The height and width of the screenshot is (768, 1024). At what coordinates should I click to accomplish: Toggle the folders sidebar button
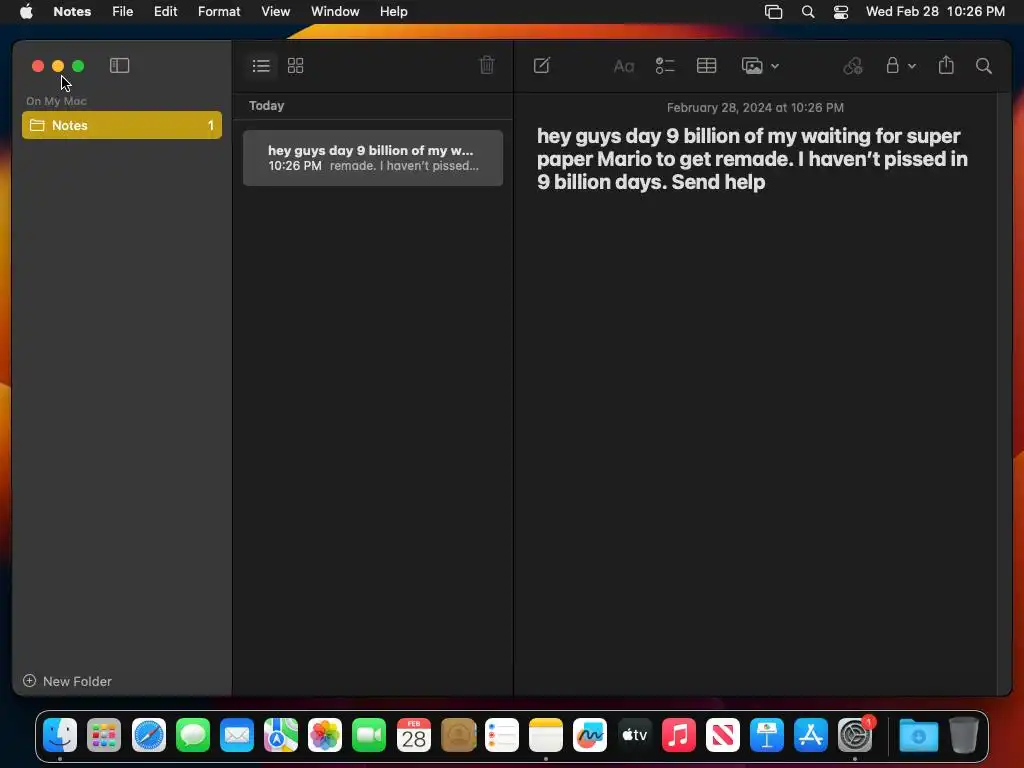point(120,65)
